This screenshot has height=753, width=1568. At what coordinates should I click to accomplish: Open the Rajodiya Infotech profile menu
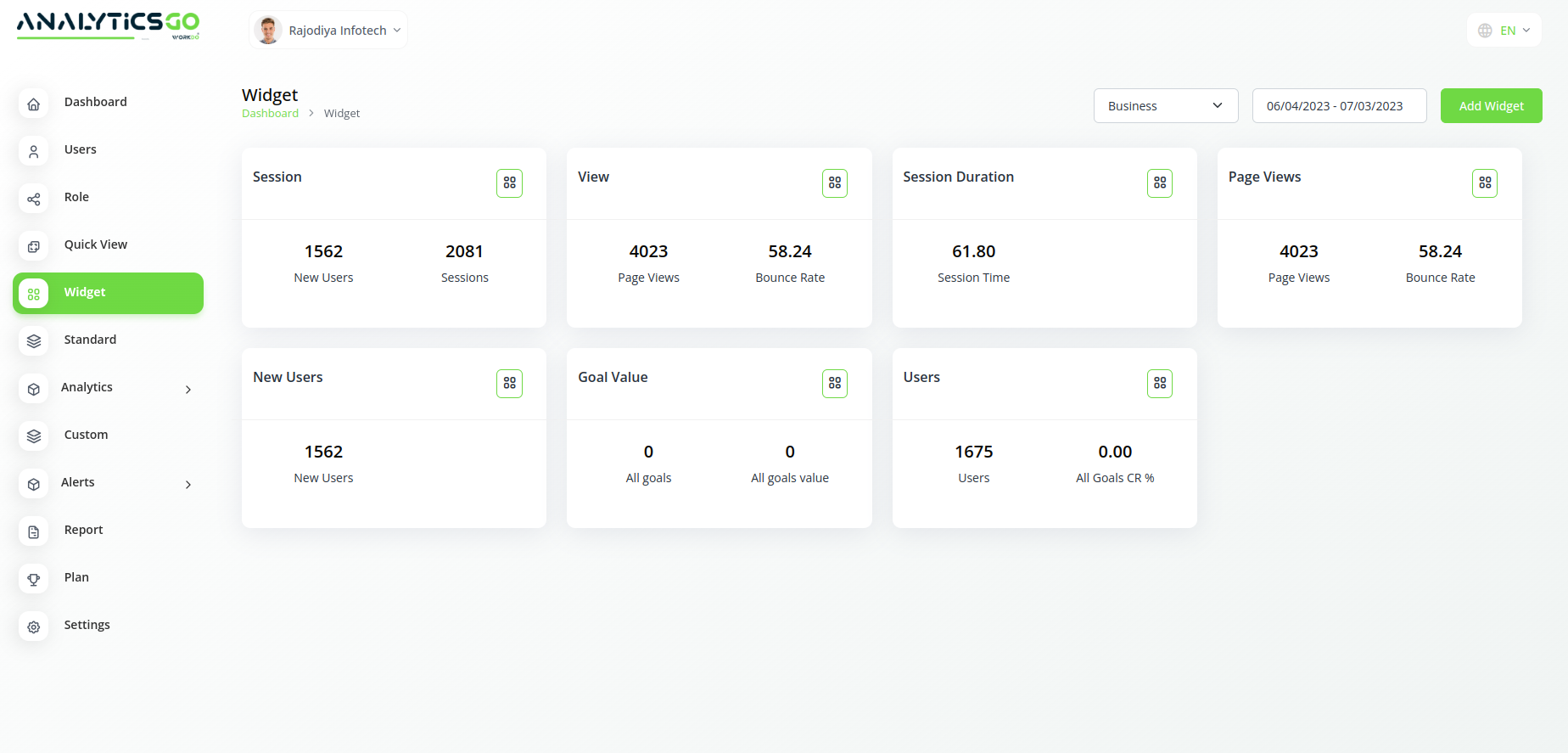328,31
